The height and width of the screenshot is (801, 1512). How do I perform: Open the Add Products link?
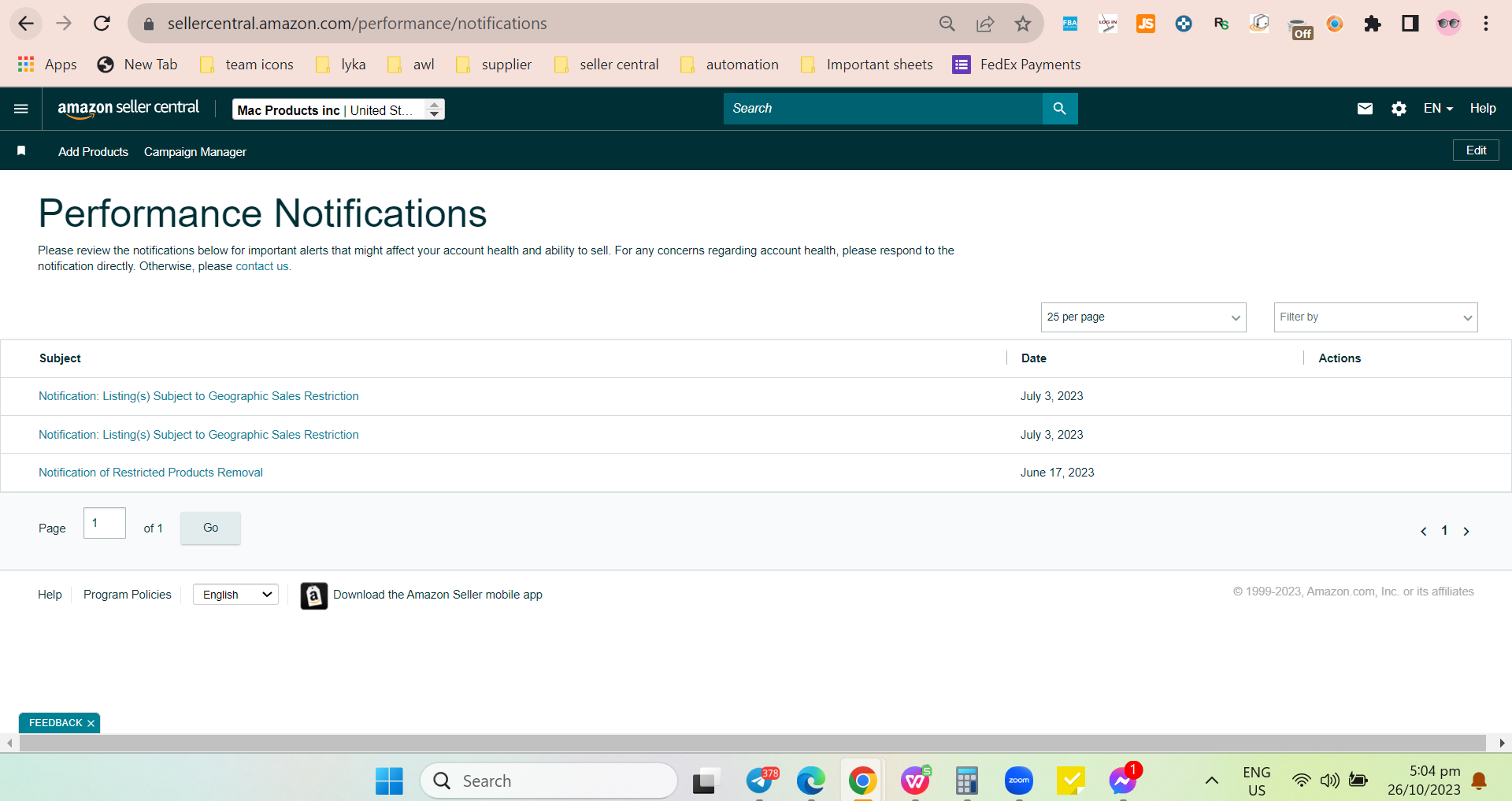[93, 152]
